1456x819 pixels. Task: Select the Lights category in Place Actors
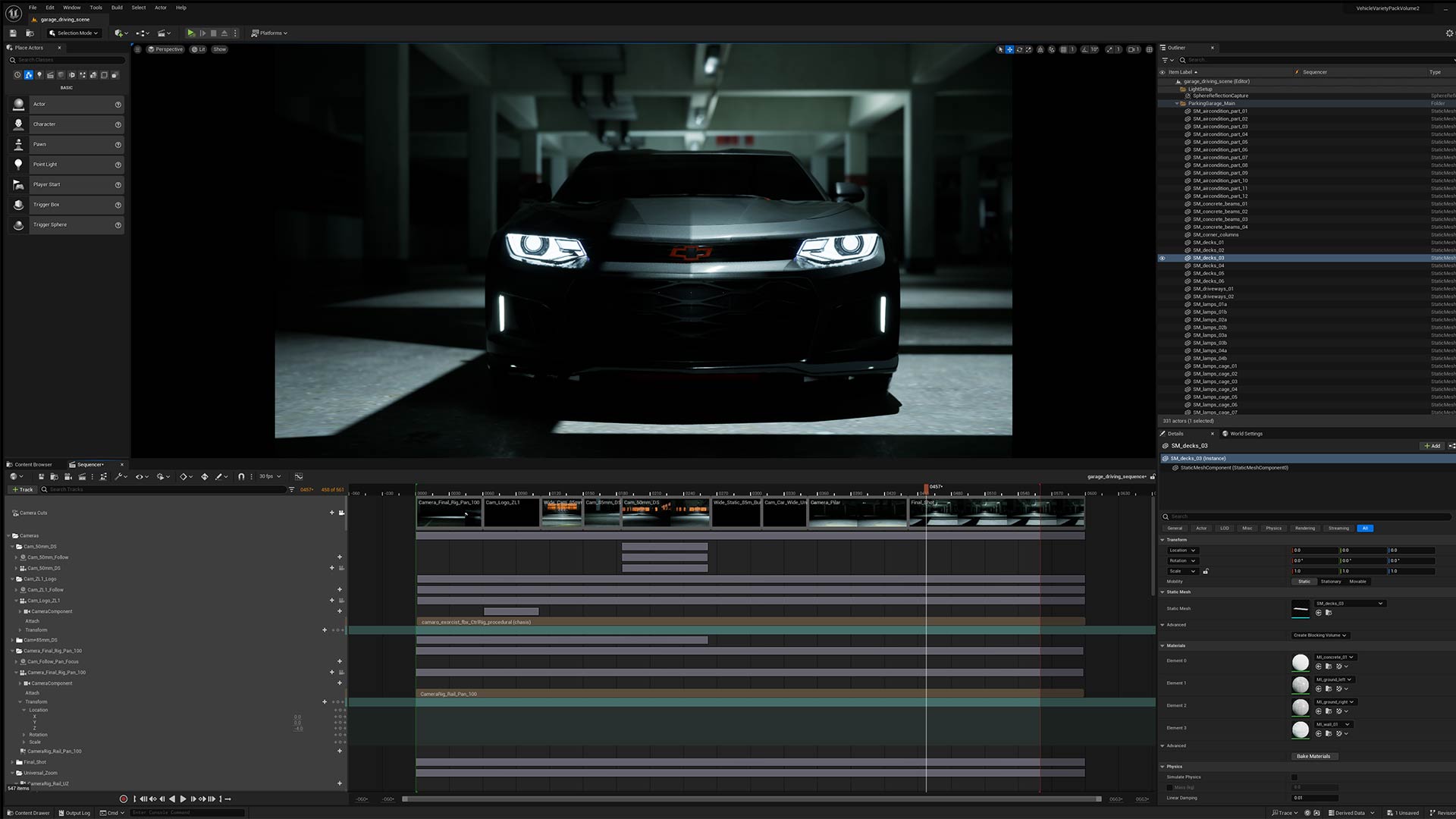[x=39, y=75]
